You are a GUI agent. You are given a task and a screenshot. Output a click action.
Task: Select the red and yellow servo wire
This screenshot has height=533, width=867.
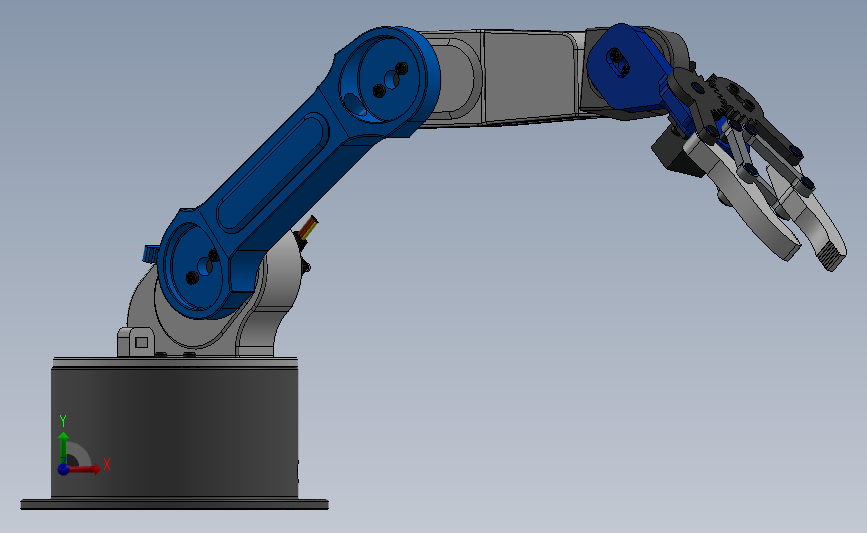click(x=309, y=227)
